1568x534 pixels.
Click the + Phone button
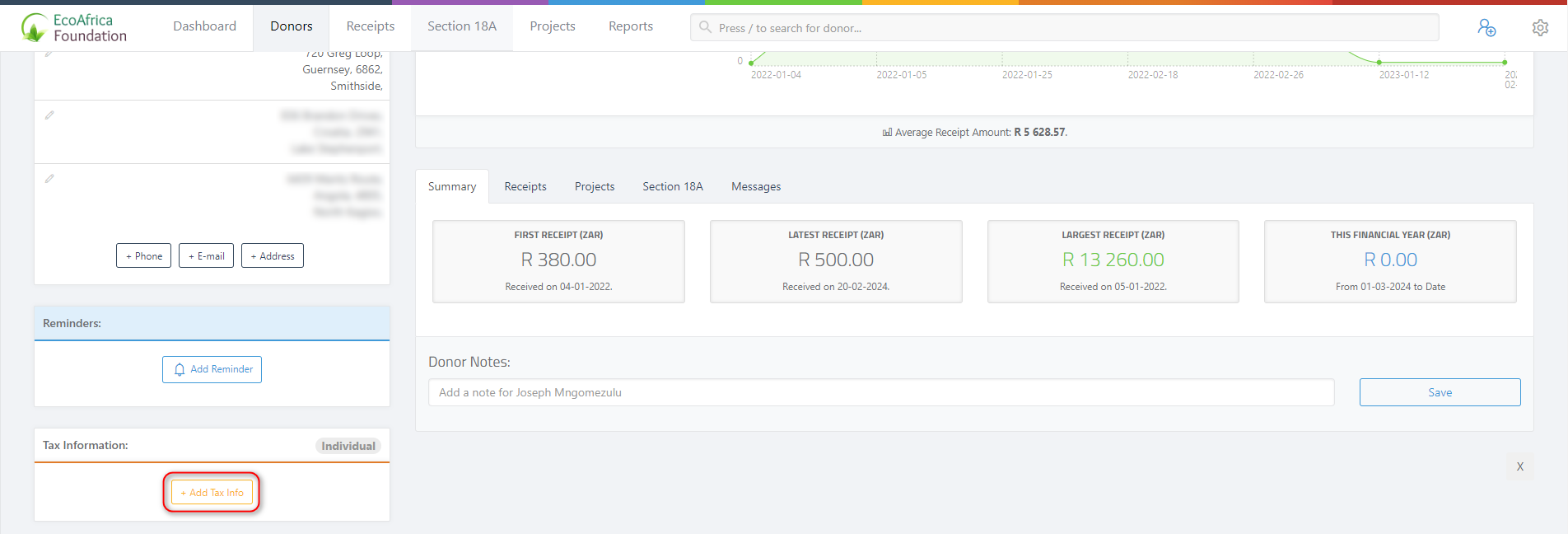(x=143, y=255)
